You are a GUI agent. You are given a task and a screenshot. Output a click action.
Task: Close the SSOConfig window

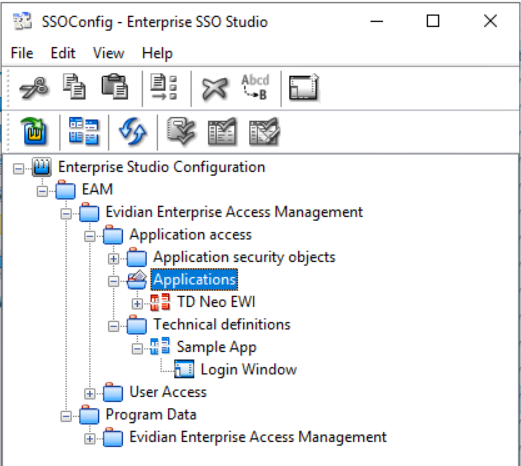(490, 21)
